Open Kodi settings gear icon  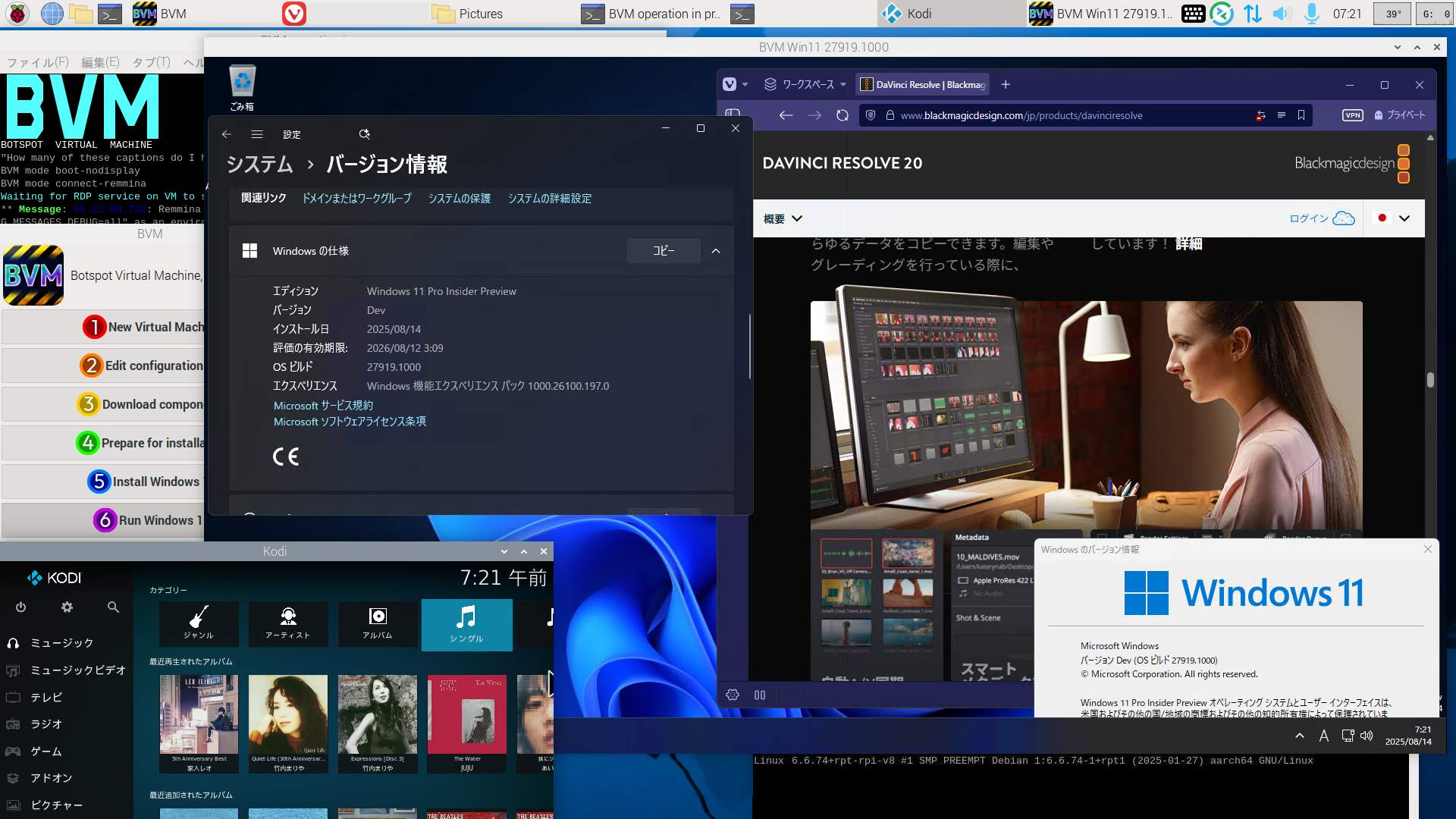(x=67, y=607)
